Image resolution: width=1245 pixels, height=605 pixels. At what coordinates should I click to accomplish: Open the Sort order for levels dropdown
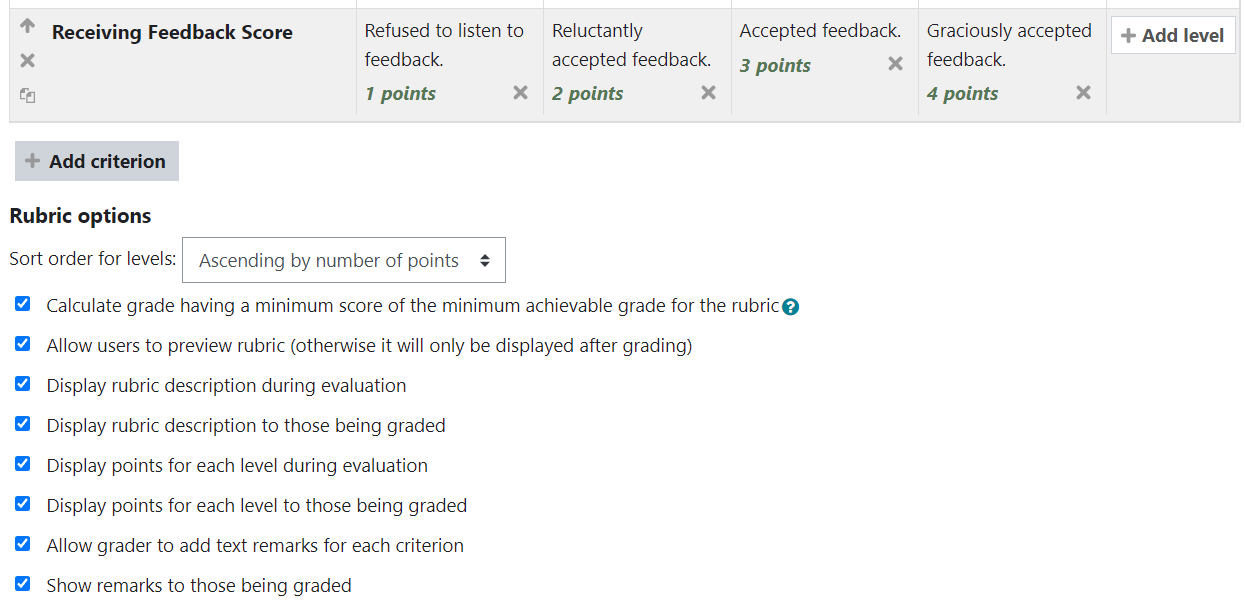pyautogui.click(x=343, y=260)
